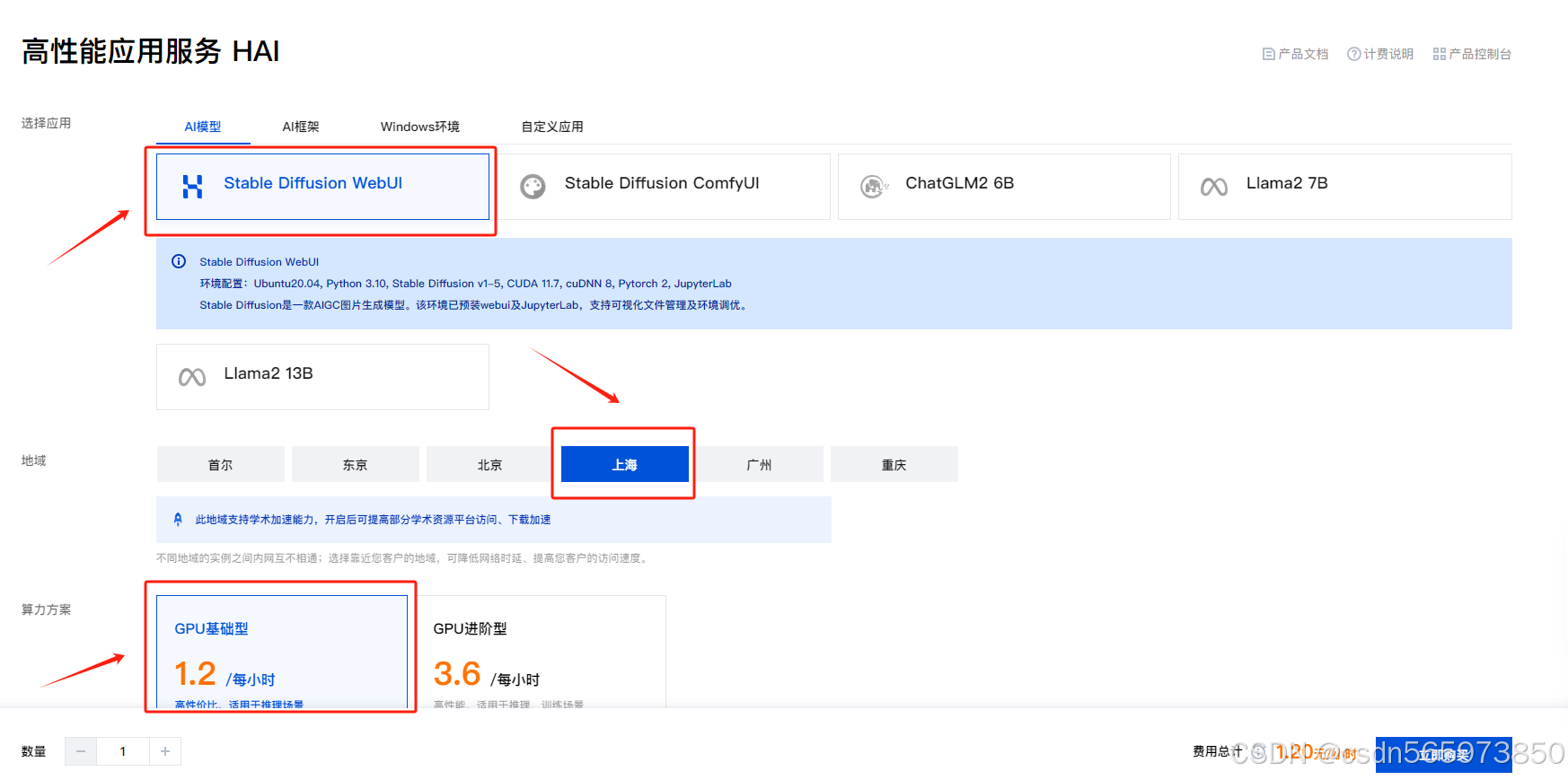Open the Windows环境 tab
Screen dimensions: 1568x780
point(419,127)
